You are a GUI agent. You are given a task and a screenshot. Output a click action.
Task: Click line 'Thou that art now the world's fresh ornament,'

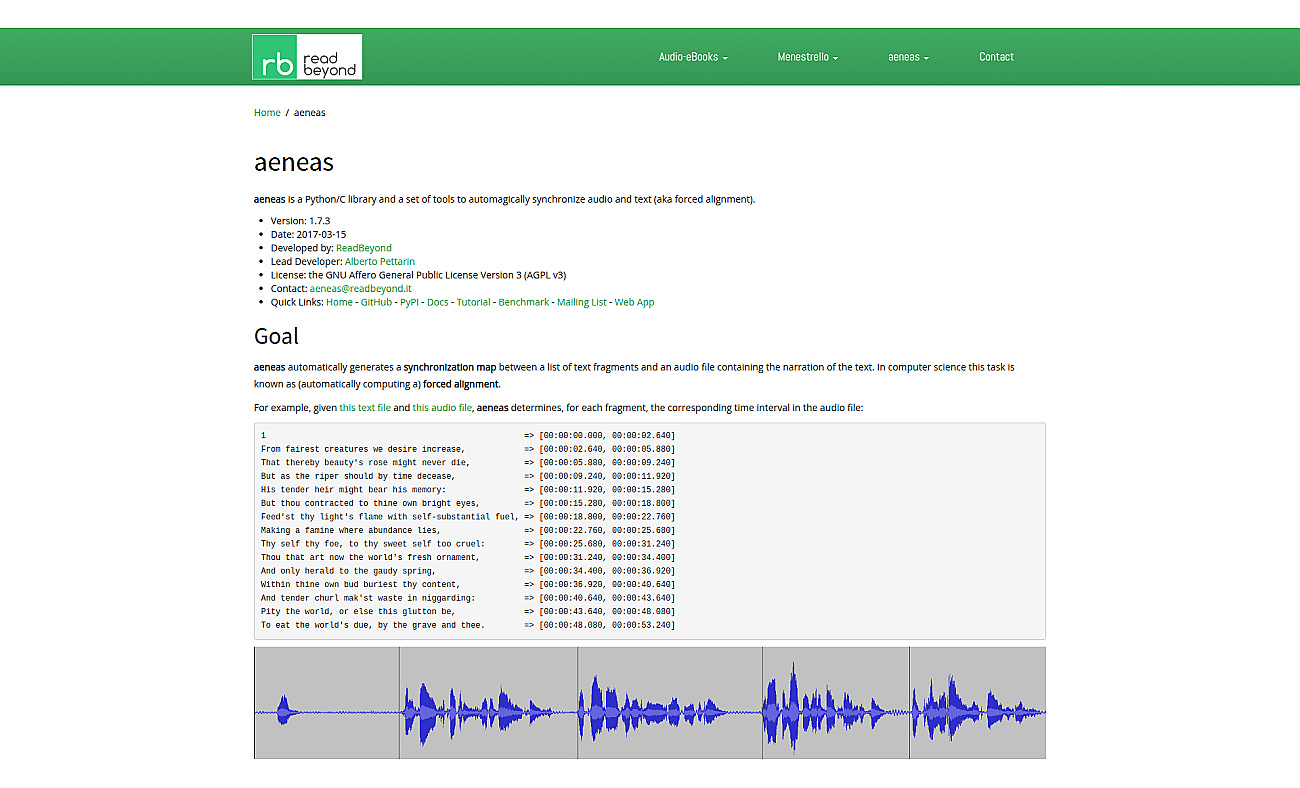370,557
